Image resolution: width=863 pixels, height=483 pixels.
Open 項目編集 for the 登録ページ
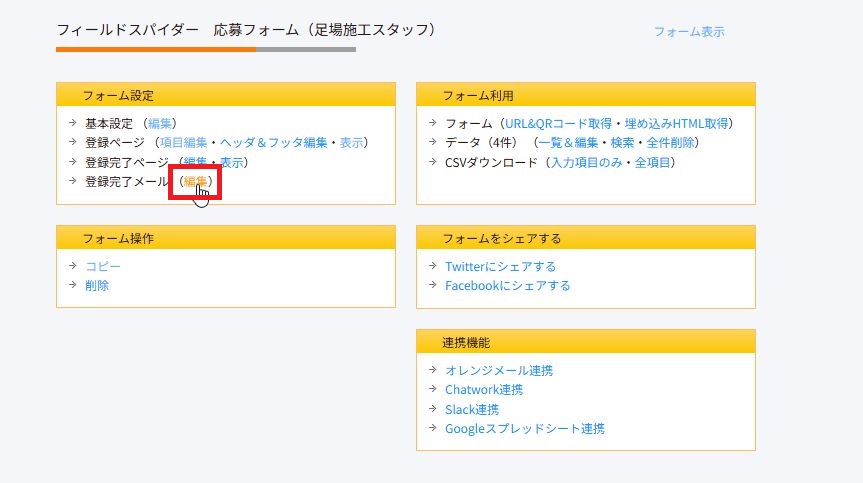pyautogui.click(x=183, y=142)
